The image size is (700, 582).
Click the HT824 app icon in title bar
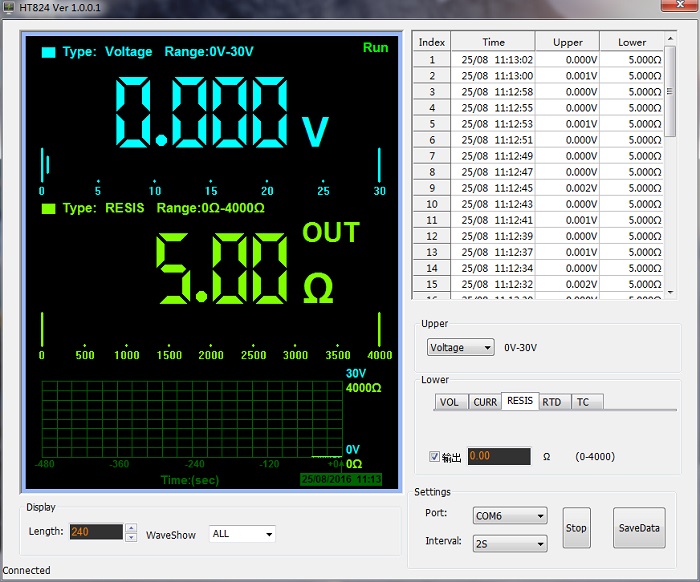[10, 8]
